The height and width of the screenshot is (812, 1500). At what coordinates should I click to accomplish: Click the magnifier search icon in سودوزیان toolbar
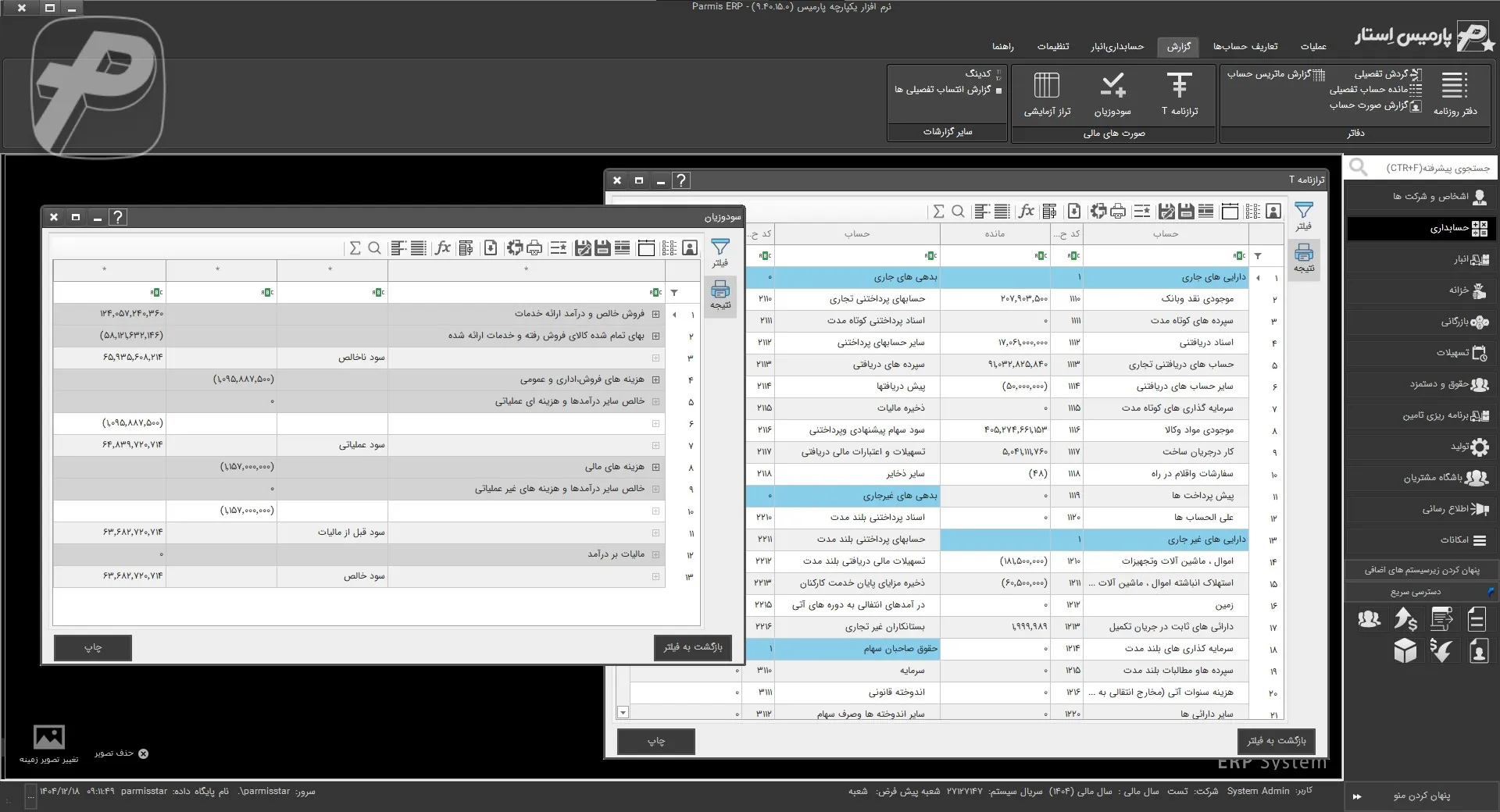pos(374,248)
